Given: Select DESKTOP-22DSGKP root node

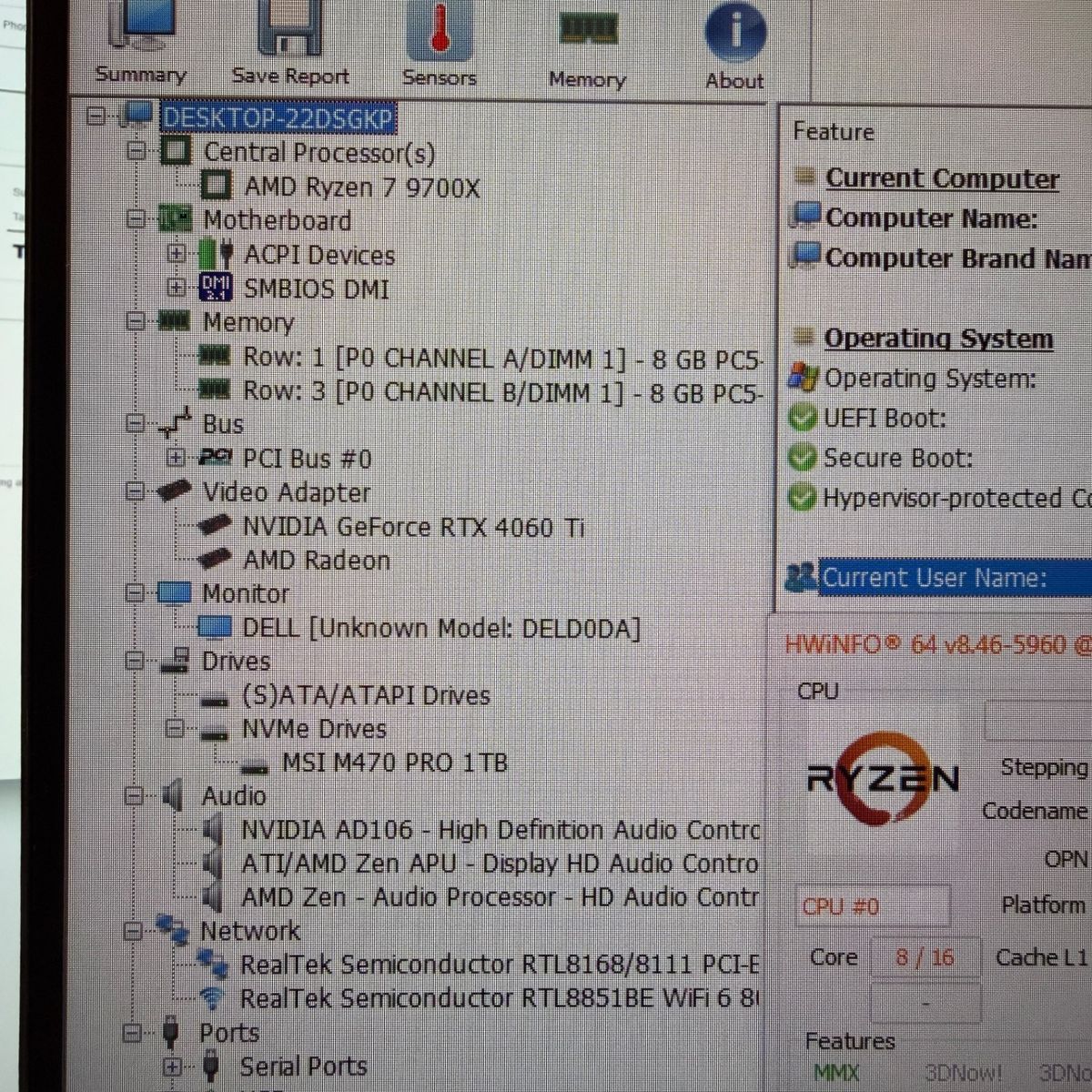Looking at the screenshot, I should pyautogui.click(x=278, y=118).
